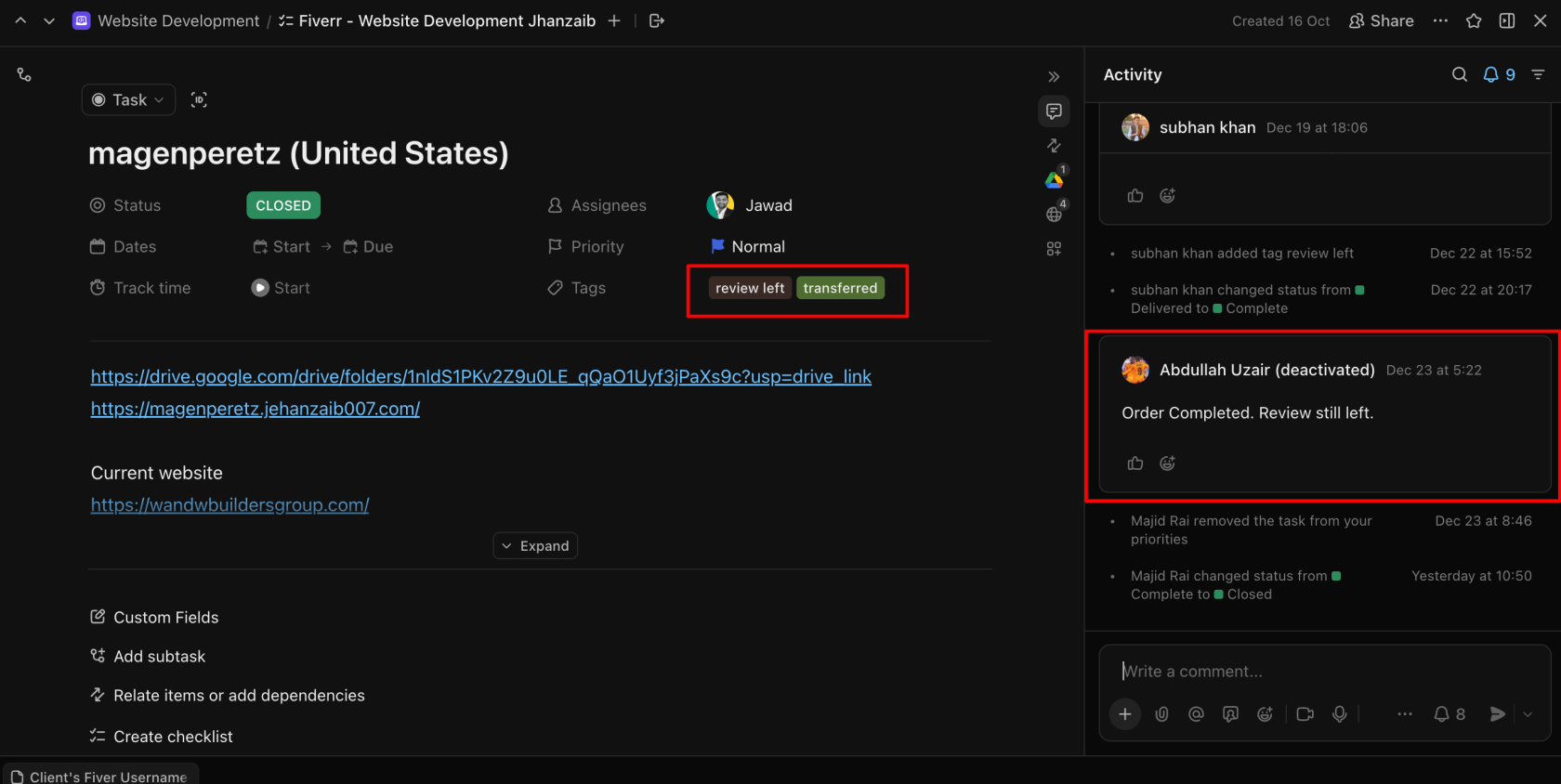Mention someone with the @ icon
The width and height of the screenshot is (1561, 784).
(x=1196, y=714)
